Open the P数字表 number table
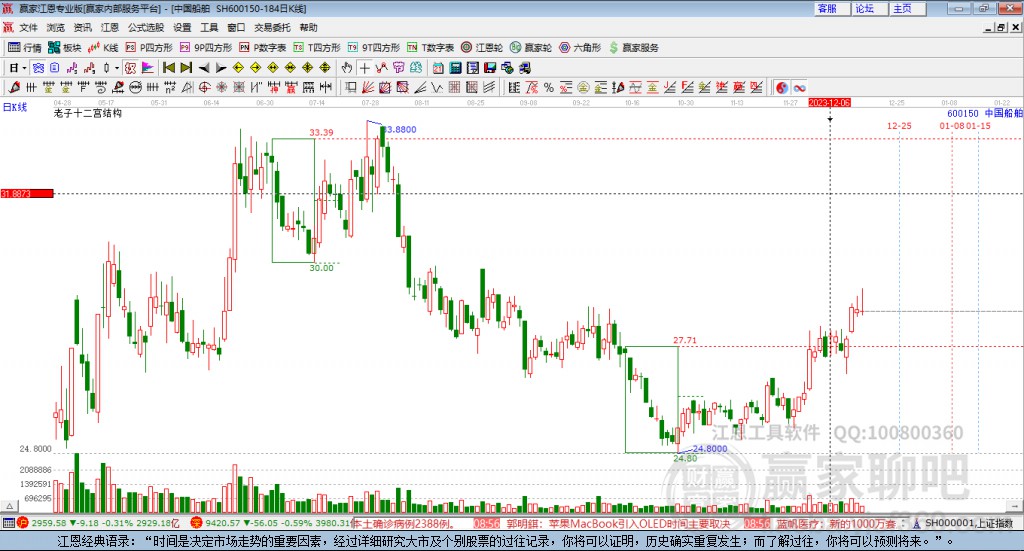This screenshot has width=1024, height=551. click(263, 48)
